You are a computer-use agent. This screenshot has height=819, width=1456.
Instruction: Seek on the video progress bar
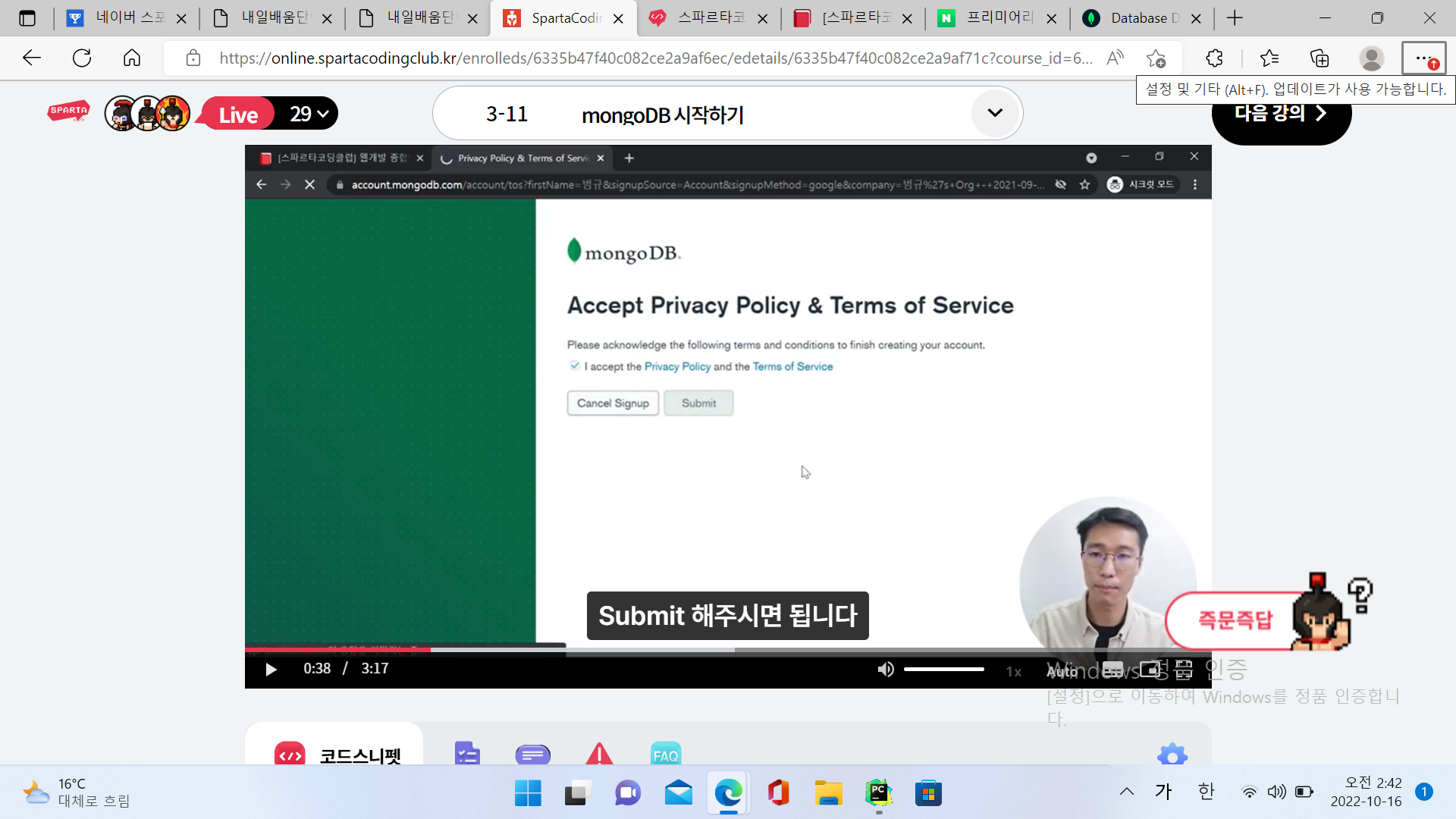coord(728,649)
